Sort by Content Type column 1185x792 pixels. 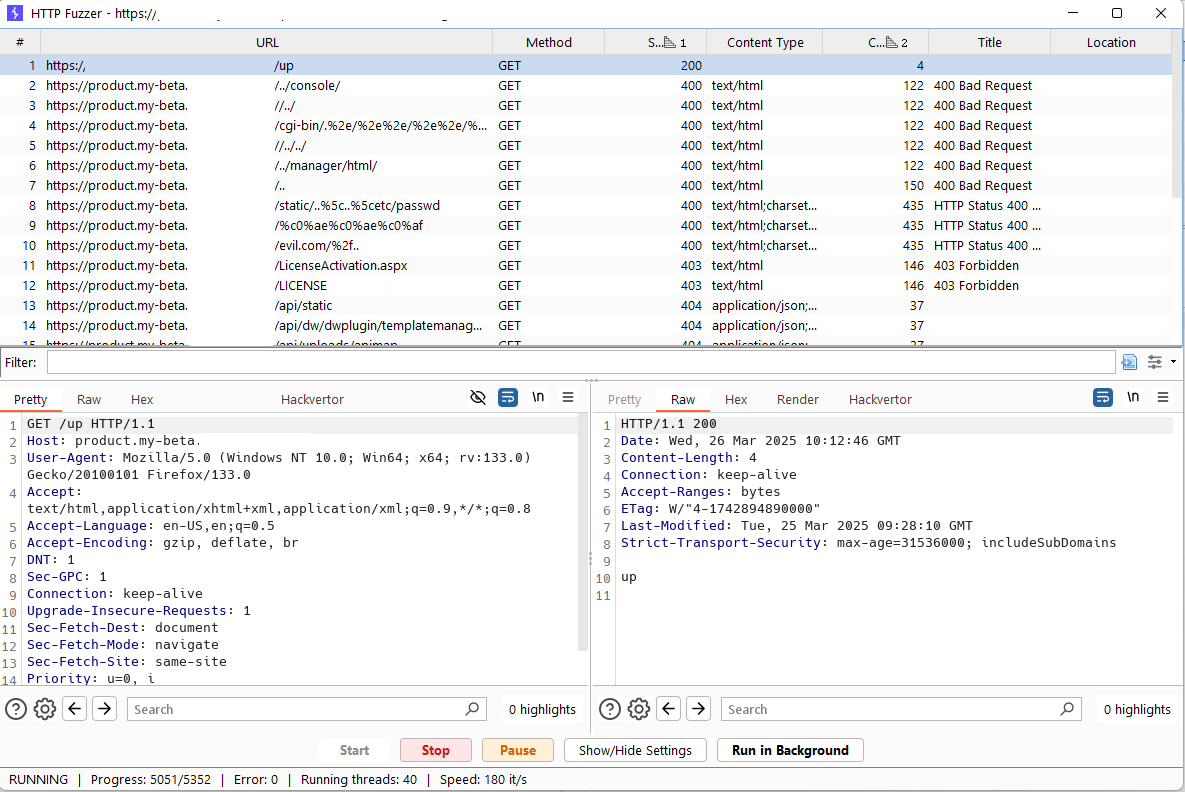[x=765, y=42]
